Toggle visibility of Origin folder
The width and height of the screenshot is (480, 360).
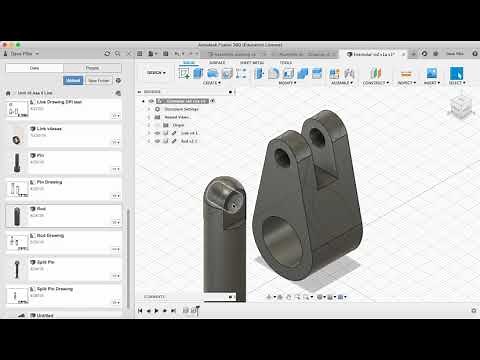[158, 125]
